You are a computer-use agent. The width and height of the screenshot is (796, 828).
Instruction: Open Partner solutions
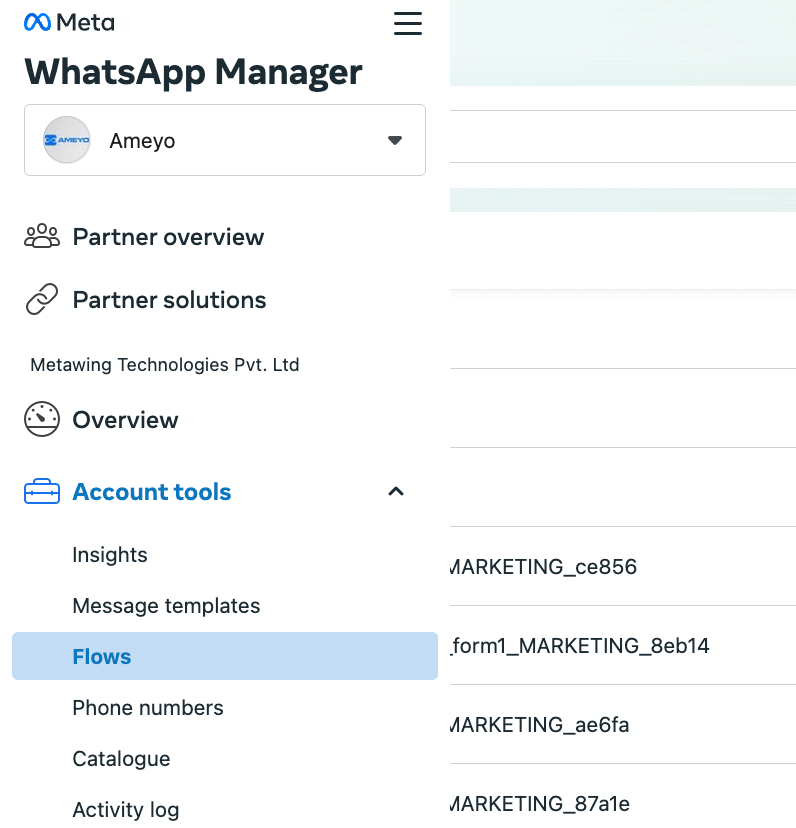170,300
